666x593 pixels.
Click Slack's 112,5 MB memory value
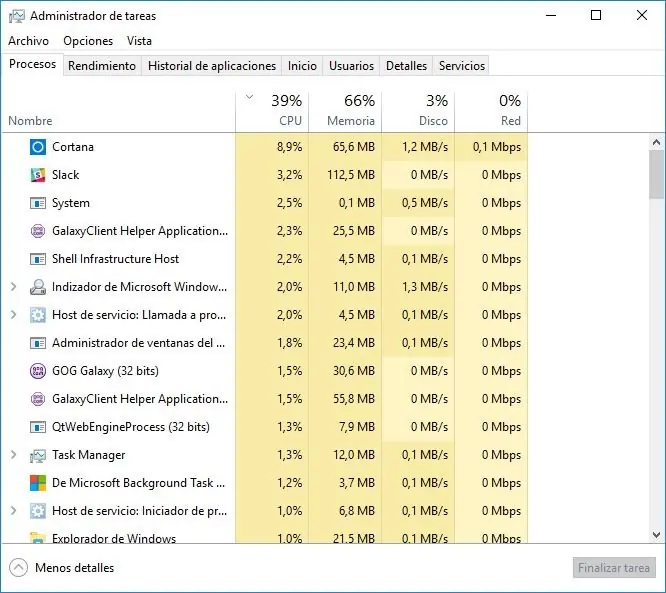point(351,175)
